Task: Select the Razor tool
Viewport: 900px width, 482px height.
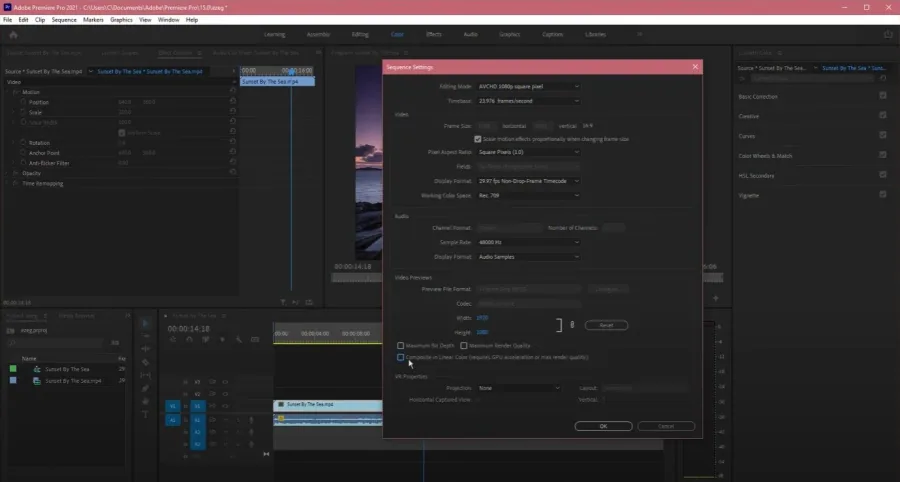Action: coord(145,362)
